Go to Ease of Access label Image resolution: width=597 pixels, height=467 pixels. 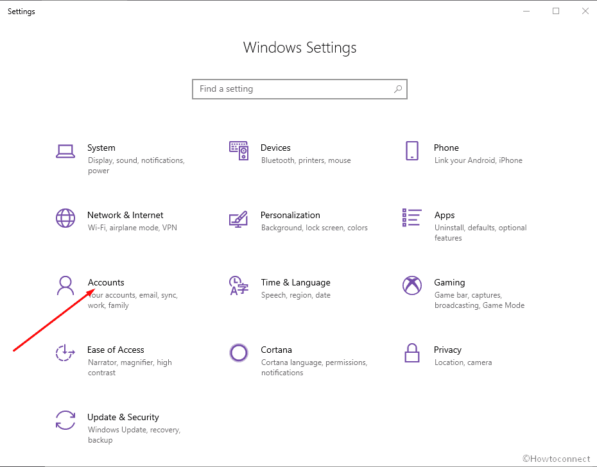(x=116, y=350)
